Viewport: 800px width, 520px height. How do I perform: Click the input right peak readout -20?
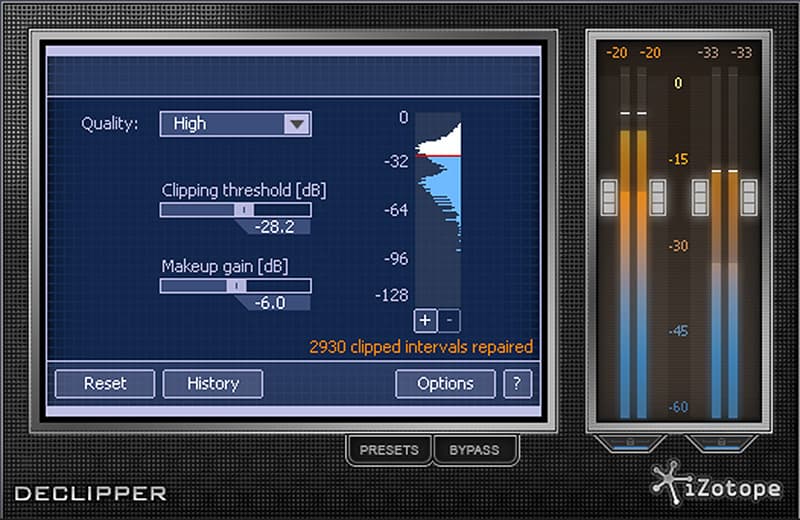650,53
